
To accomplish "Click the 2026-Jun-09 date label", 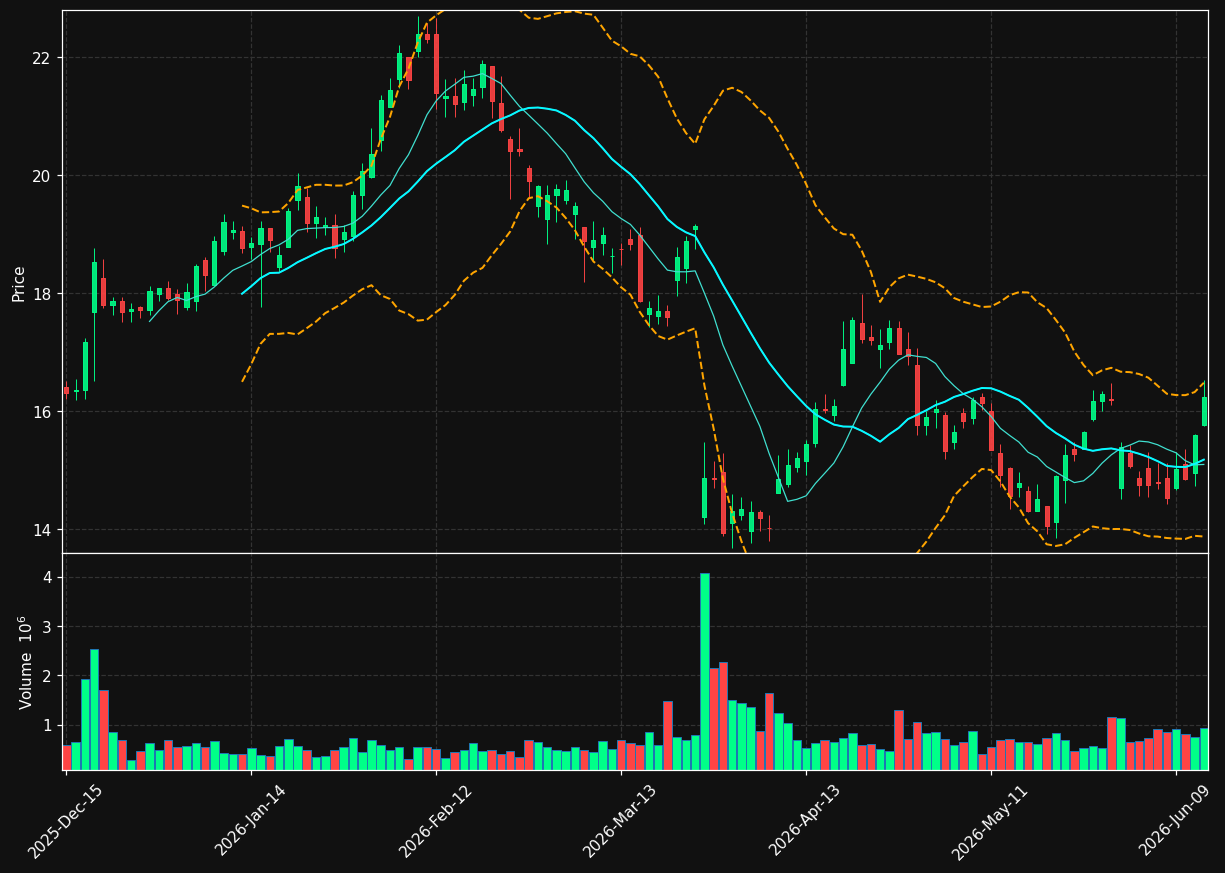I will pos(1175,821).
